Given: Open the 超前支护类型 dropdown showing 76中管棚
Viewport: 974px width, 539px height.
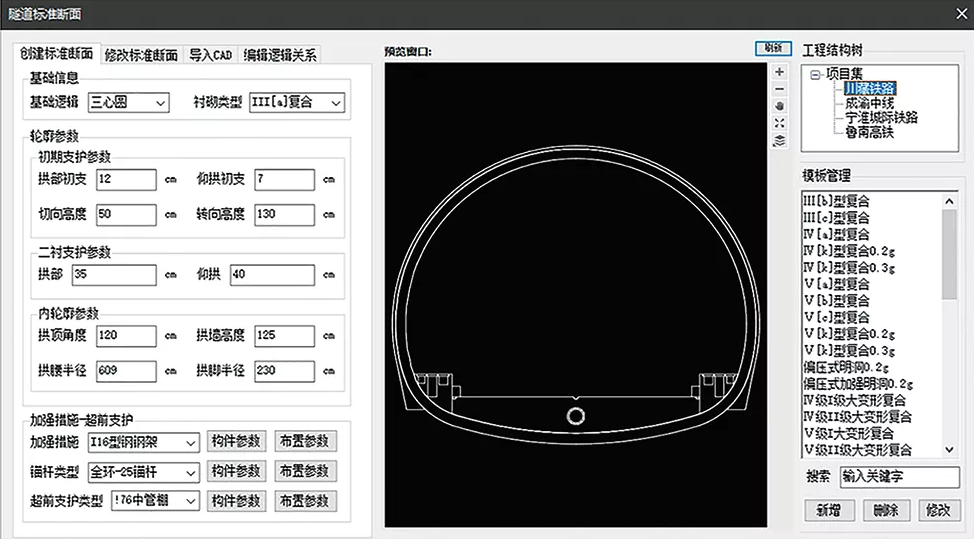Looking at the screenshot, I should tap(155, 500).
